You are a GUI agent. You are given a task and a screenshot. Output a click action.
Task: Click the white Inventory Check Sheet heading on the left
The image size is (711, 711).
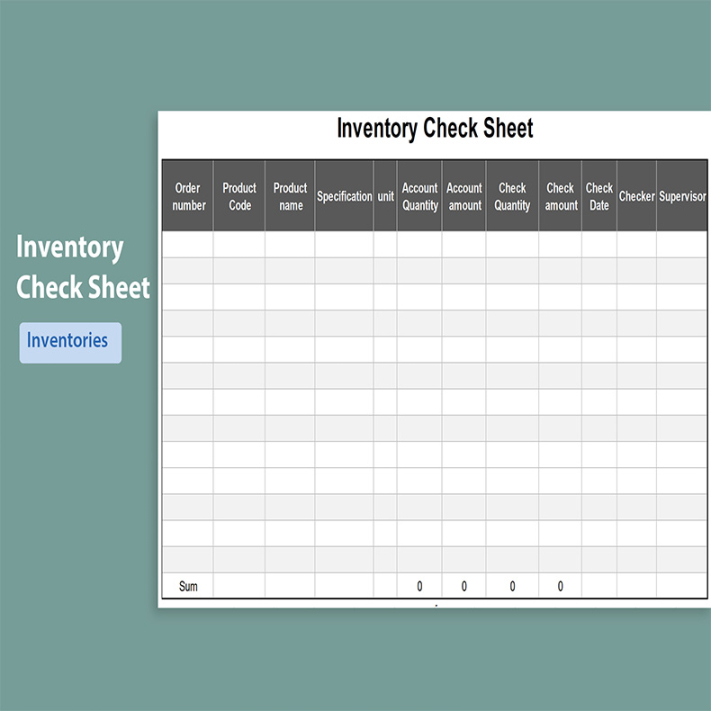(83, 267)
